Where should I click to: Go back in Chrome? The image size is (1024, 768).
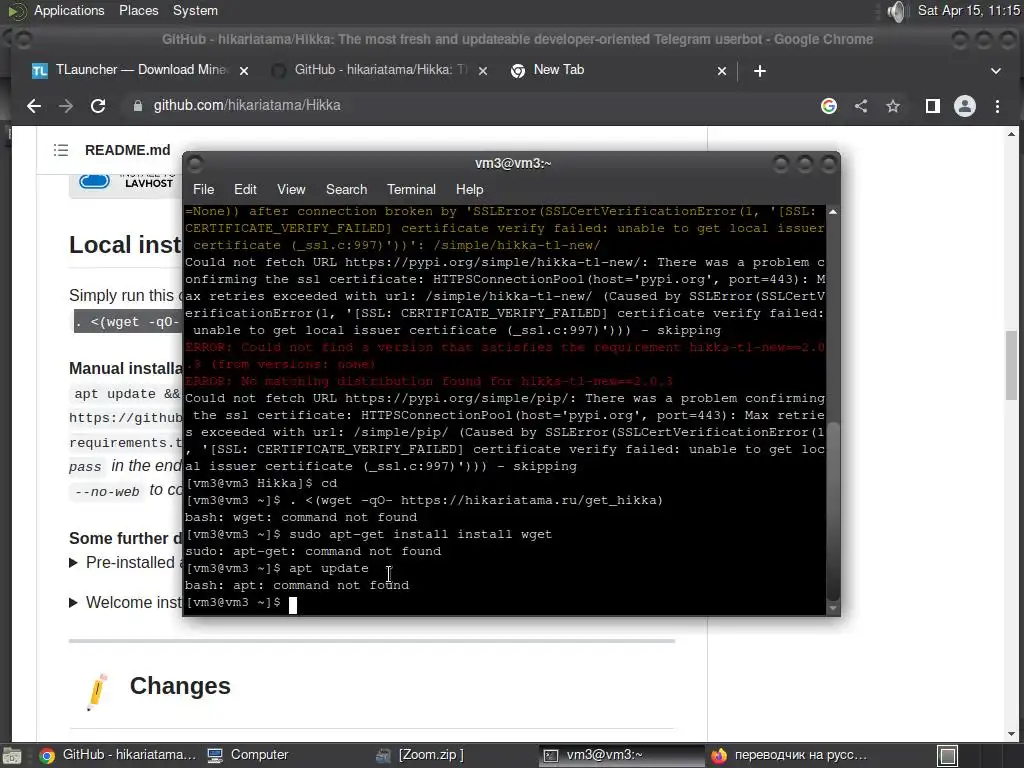click(x=34, y=106)
